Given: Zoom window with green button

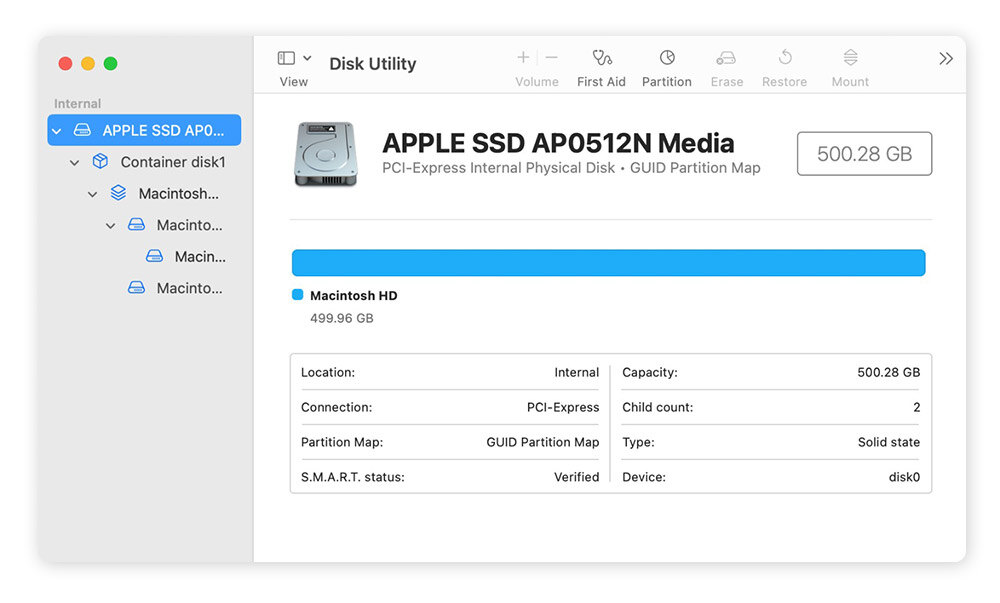Looking at the screenshot, I should [x=110, y=63].
